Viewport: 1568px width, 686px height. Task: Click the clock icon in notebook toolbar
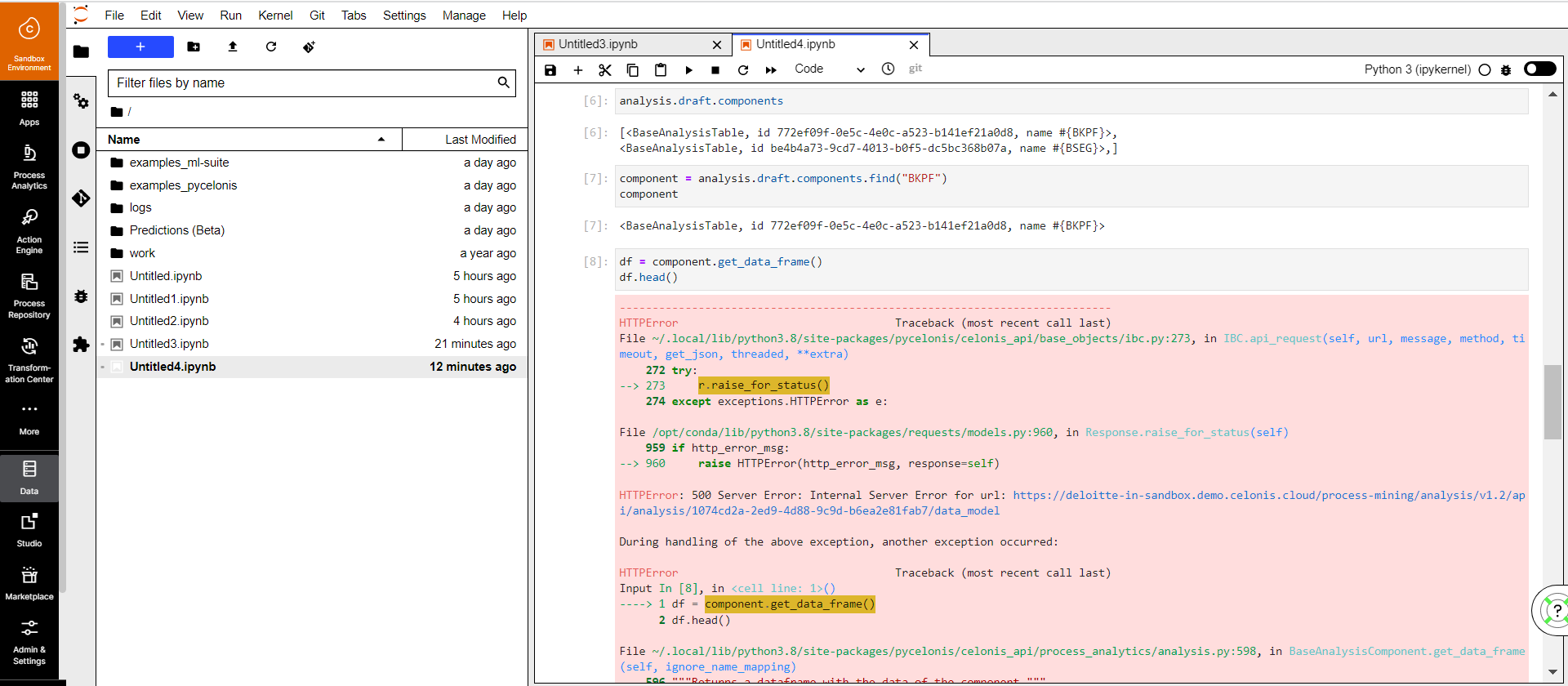pyautogui.click(x=889, y=69)
